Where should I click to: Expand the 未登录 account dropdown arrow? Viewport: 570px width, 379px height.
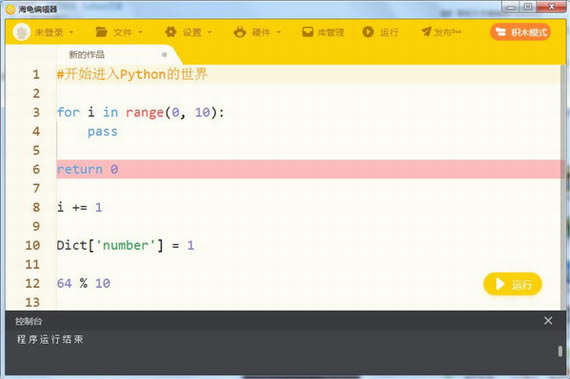pyautogui.click(x=71, y=32)
